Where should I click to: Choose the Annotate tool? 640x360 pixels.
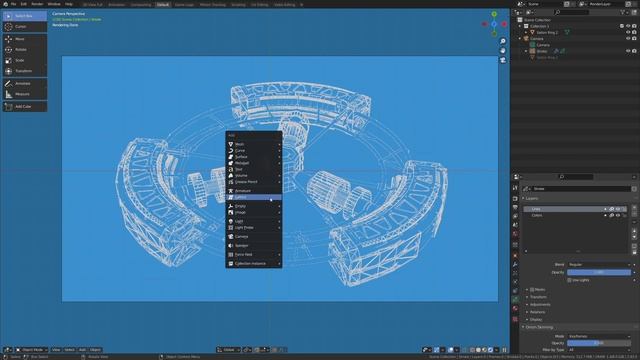[25, 83]
